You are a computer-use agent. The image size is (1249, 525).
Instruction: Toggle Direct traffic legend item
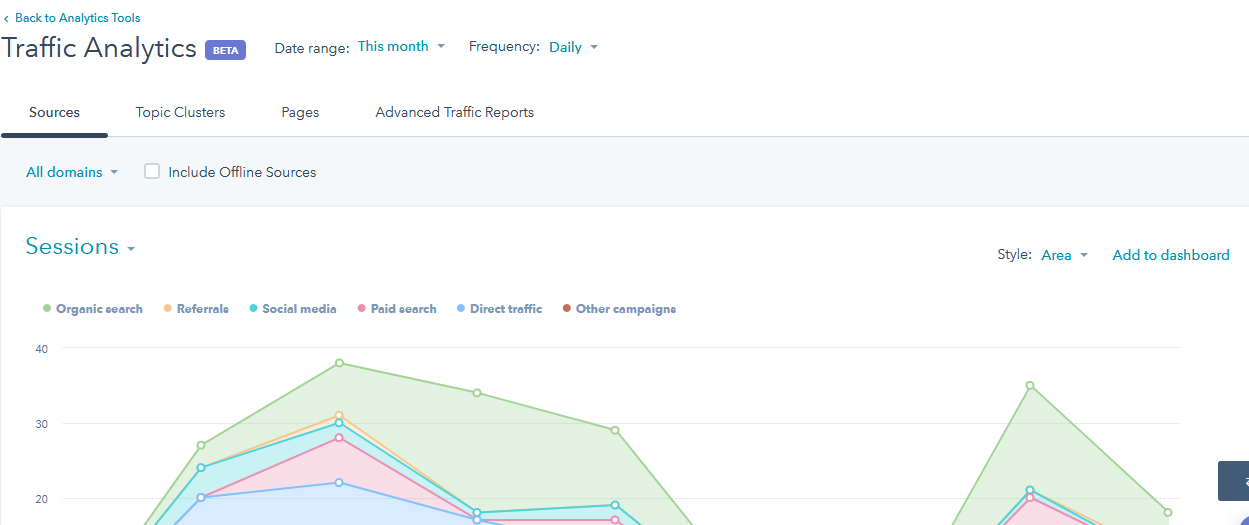[498, 309]
